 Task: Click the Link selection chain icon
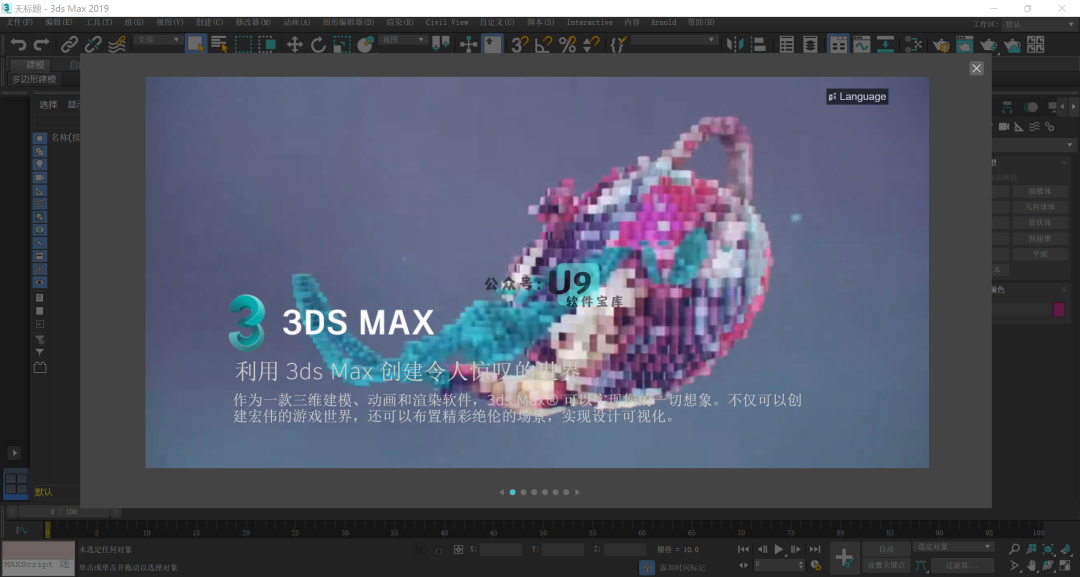(x=69, y=44)
